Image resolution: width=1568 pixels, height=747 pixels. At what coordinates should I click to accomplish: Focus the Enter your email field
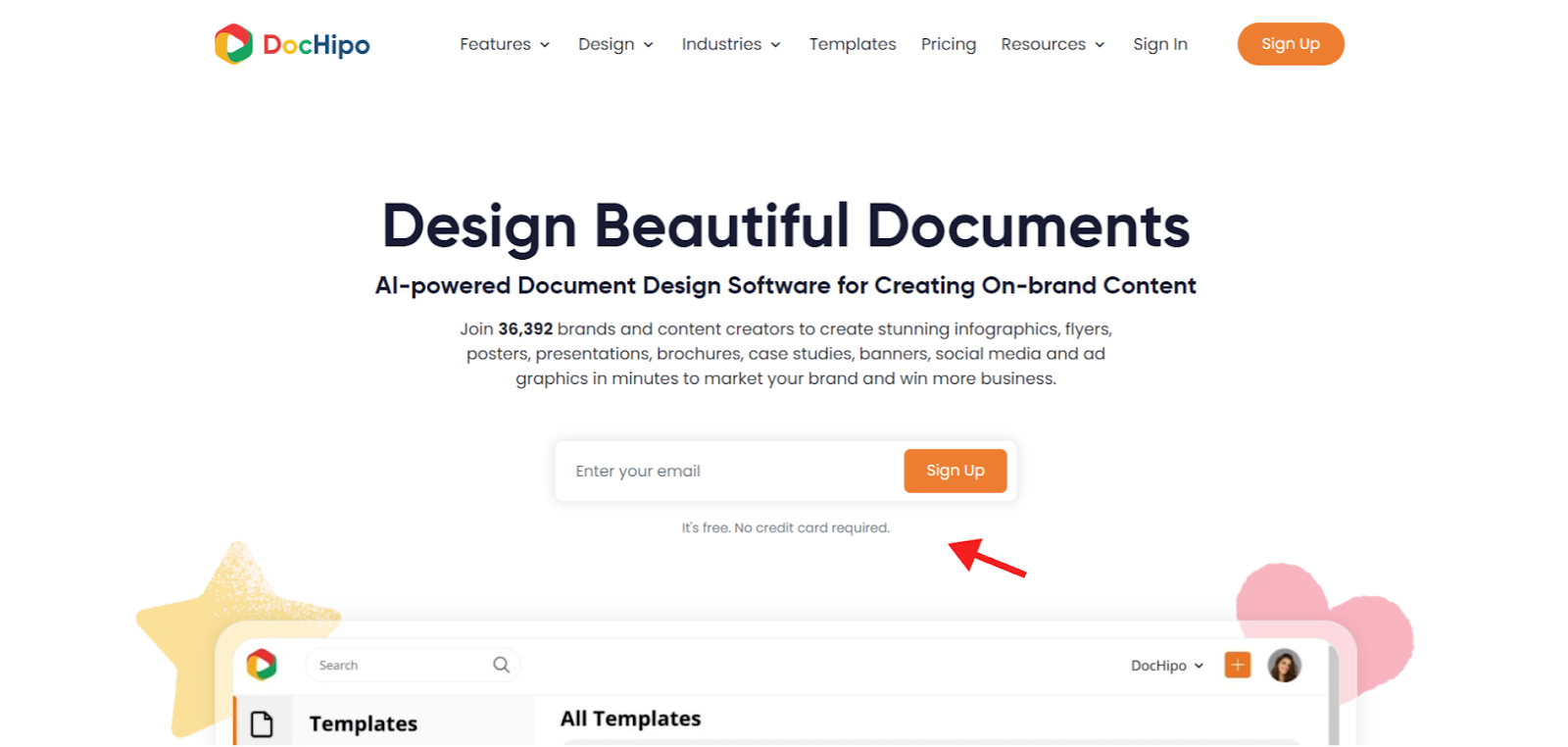[x=730, y=471]
